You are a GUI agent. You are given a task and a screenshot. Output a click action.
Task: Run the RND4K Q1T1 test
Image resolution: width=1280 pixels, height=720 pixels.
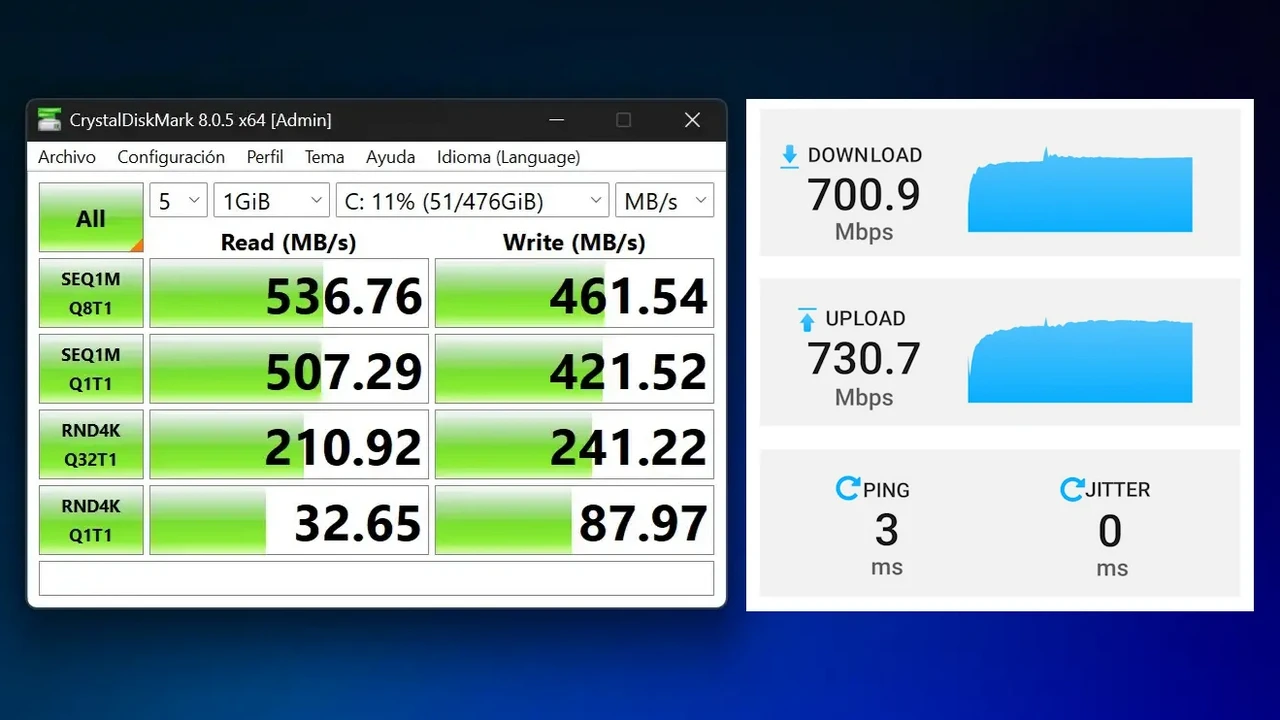click(x=91, y=520)
